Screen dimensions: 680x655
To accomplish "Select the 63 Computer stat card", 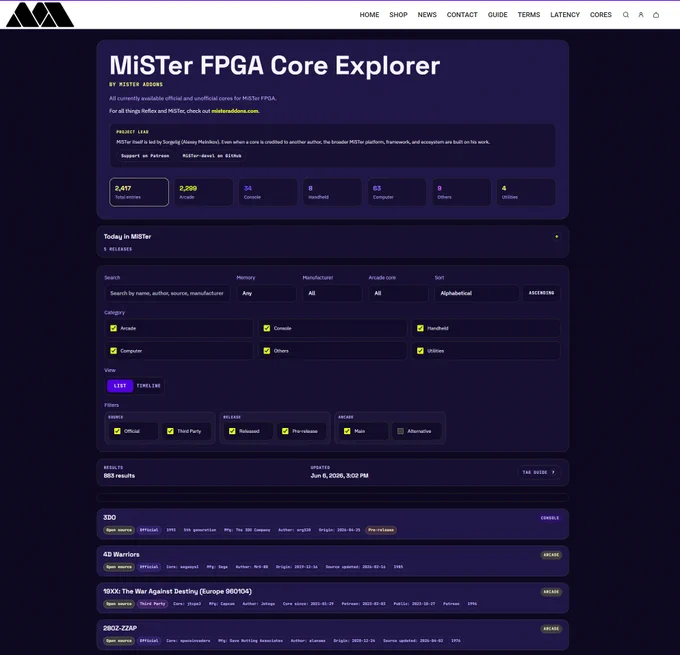I will click(x=397, y=192).
